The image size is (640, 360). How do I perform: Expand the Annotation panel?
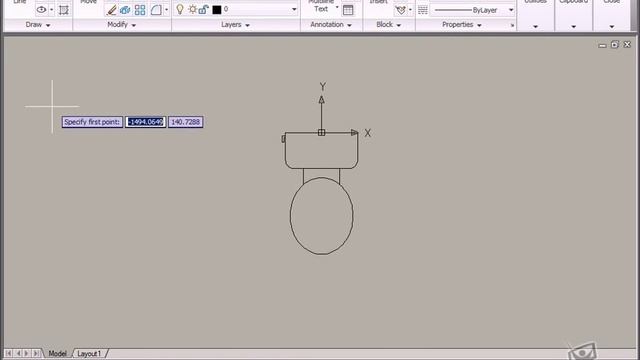coord(331,25)
